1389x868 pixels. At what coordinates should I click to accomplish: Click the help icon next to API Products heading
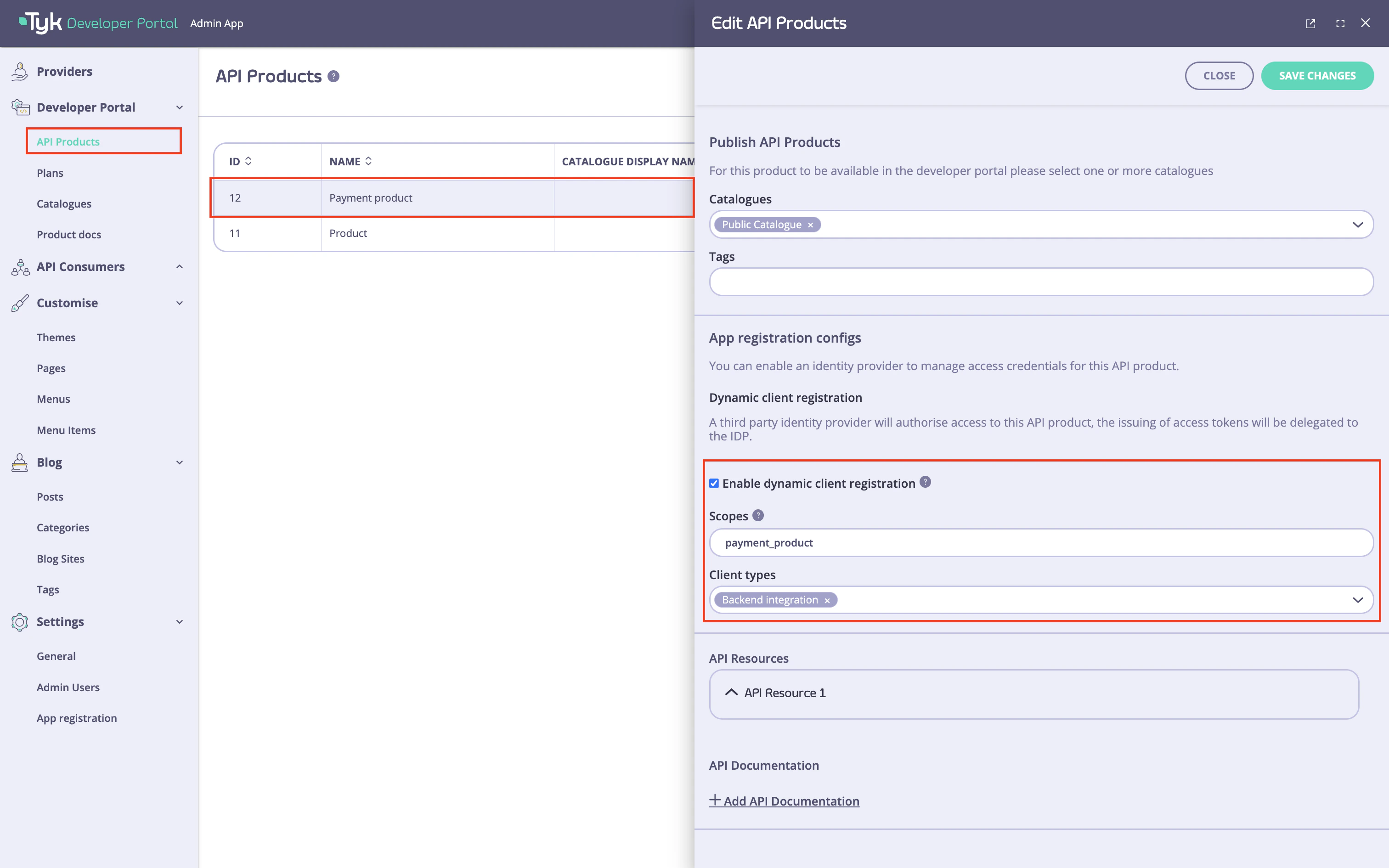coord(334,76)
